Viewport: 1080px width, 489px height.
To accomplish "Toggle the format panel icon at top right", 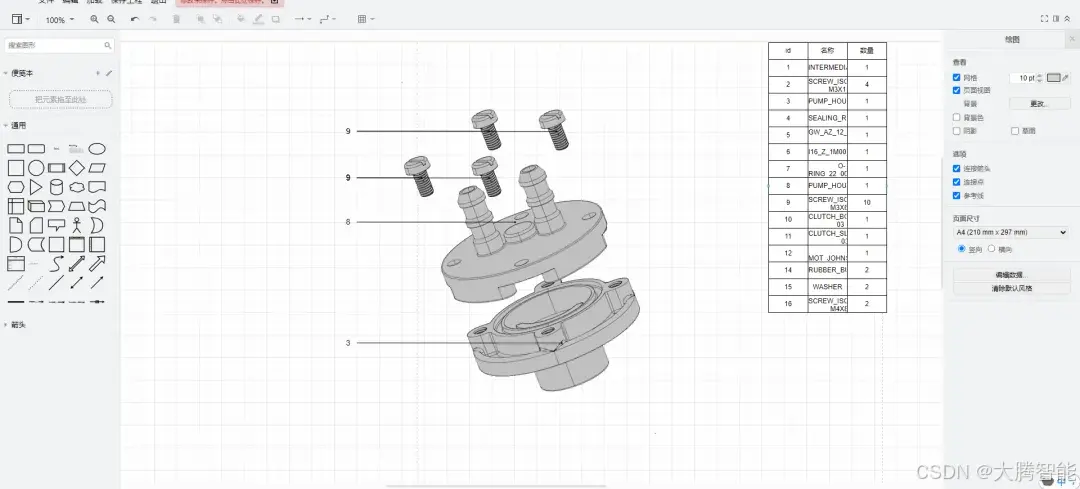I will [x=1056, y=19].
